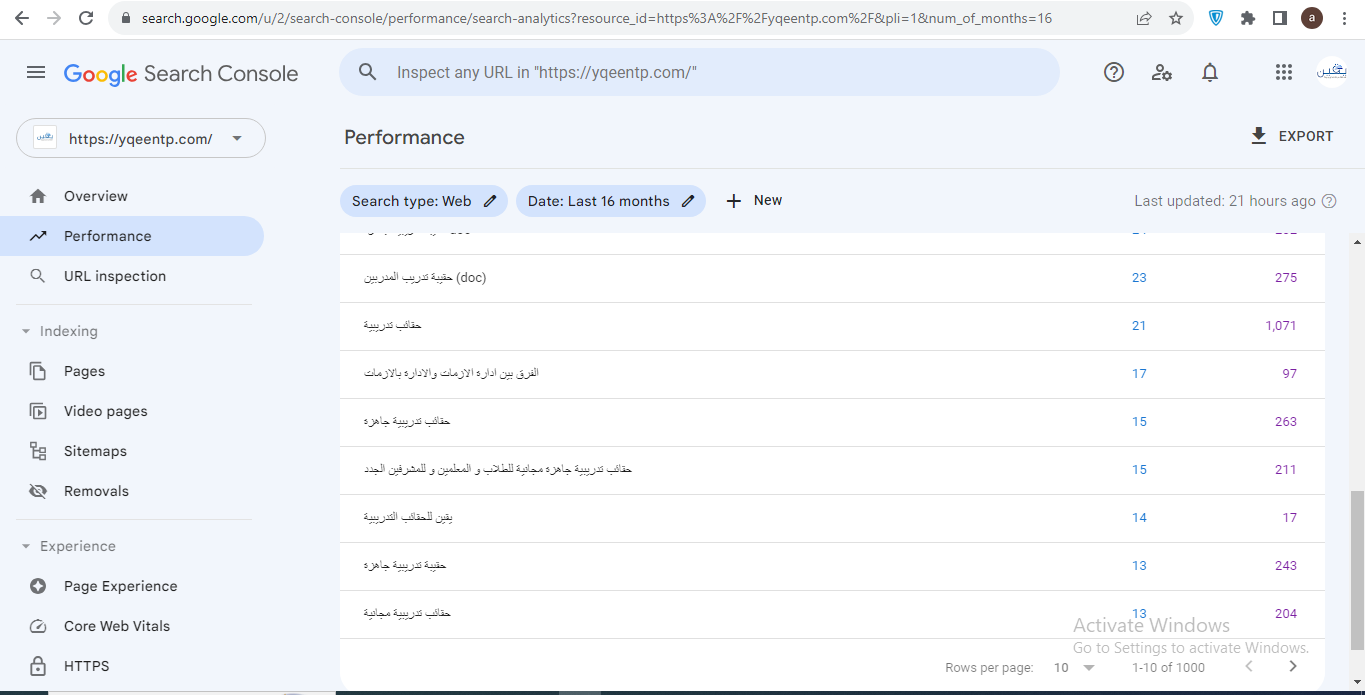Select query row with 243 impressions
The image size is (1365, 695).
[x=832, y=566]
